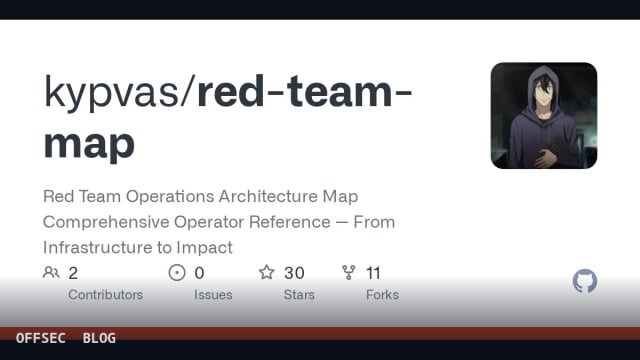Viewport: 640px width, 360px height.
Task: Click the 'Infrastructure to Impact' description line
Action: (x=138, y=248)
